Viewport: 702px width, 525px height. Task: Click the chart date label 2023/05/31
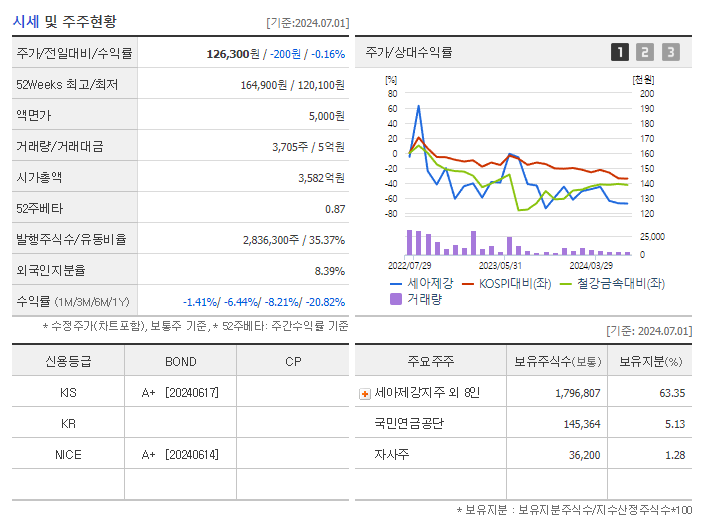(x=500, y=266)
